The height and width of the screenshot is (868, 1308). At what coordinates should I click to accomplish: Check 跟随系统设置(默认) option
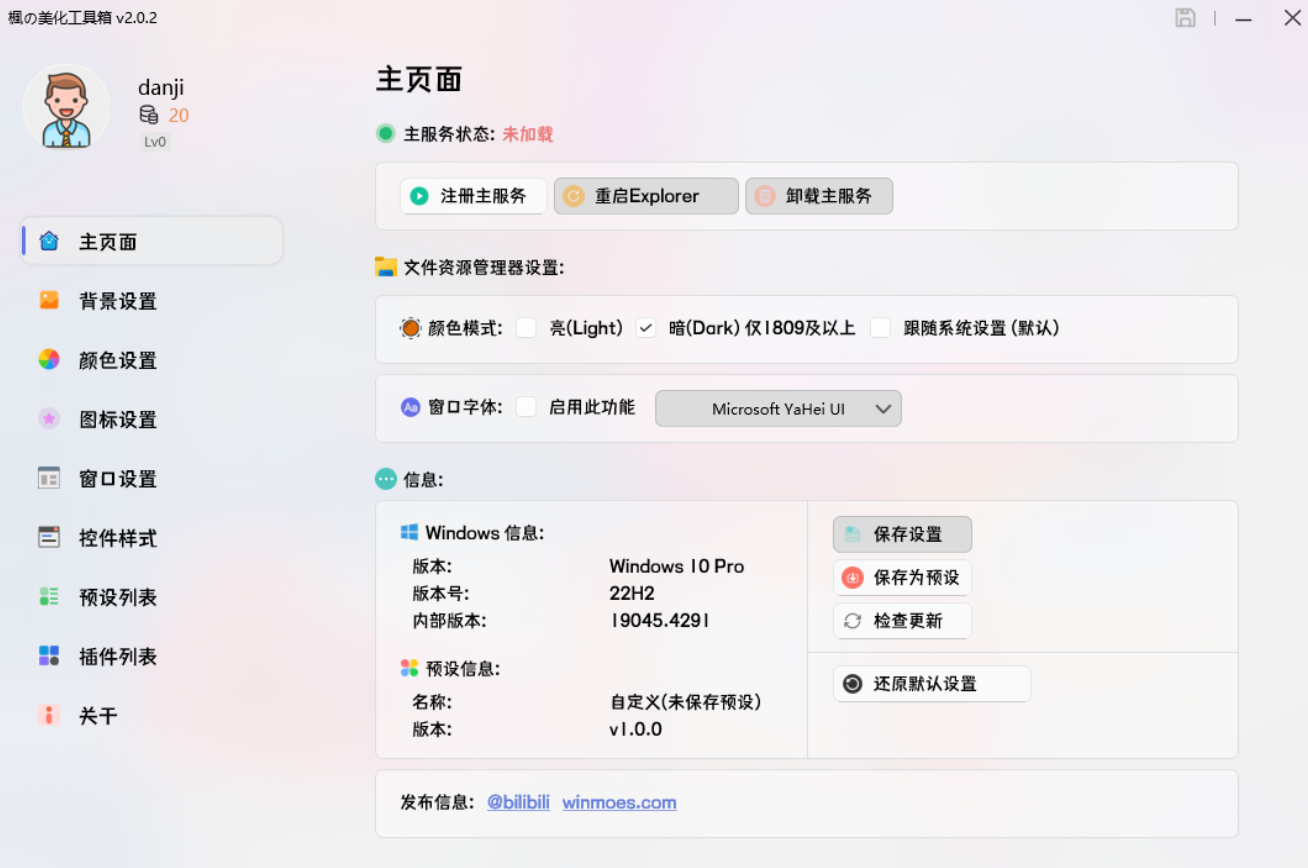pyautogui.click(x=880, y=327)
